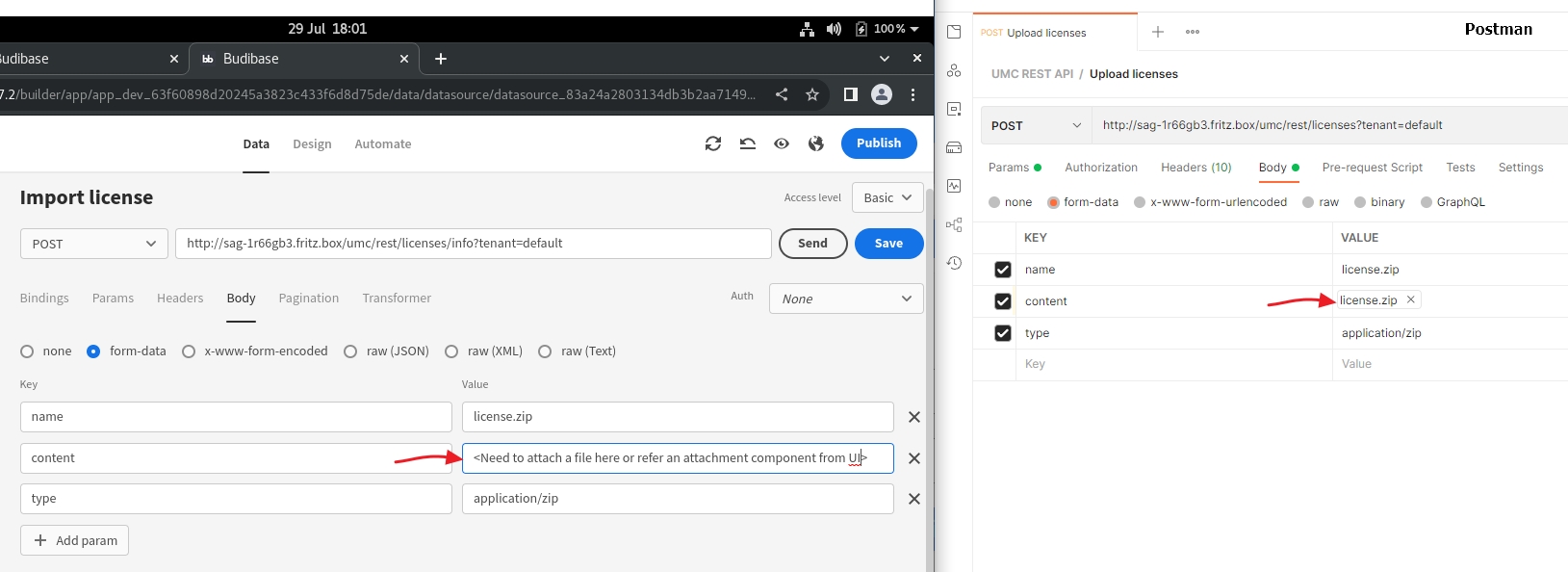Viewport: 1568px width, 572px height.
Task: Close the active Budibase browser tab
Action: [404, 59]
